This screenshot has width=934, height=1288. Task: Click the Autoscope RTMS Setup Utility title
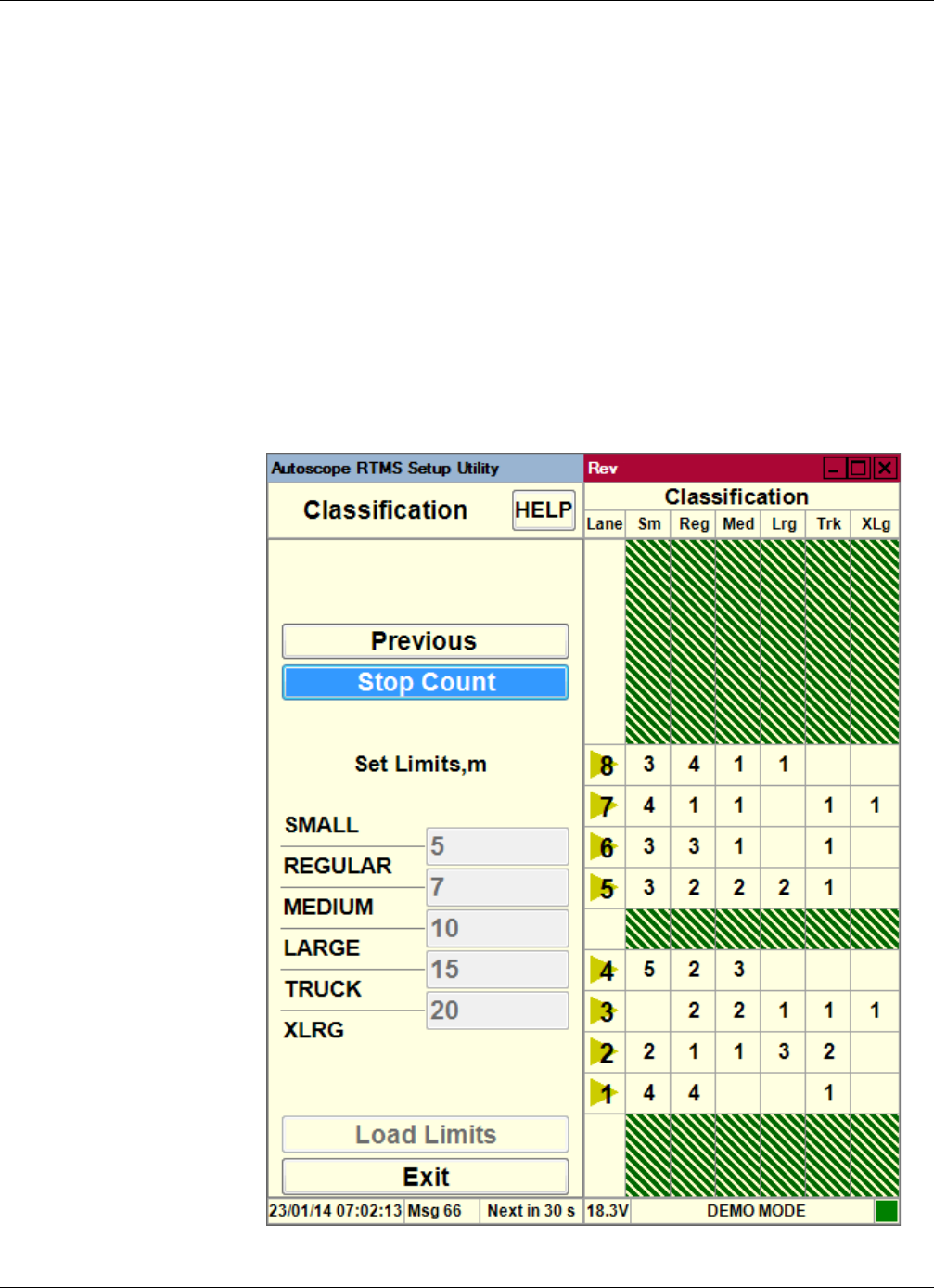tap(385, 469)
